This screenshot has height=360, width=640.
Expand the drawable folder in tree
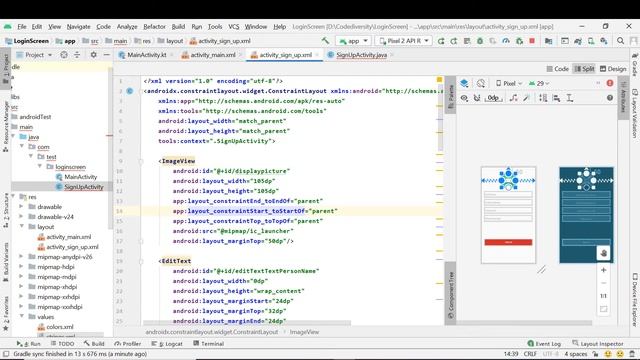tap(21, 207)
